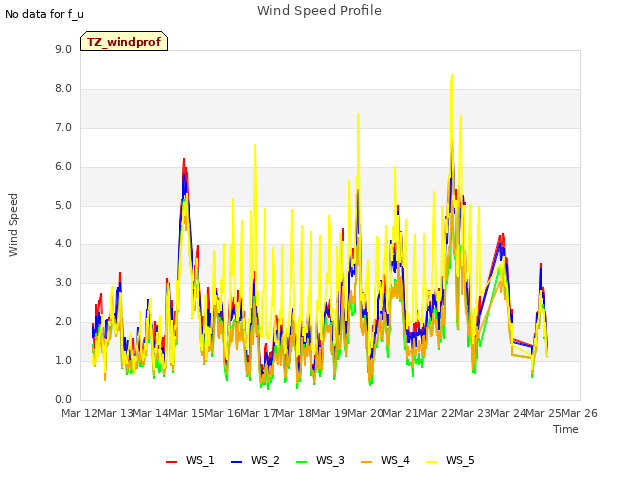Image resolution: width=640 pixels, height=480 pixels.
Task: Click the 0.0 y-axis tick label
Action: (63, 400)
